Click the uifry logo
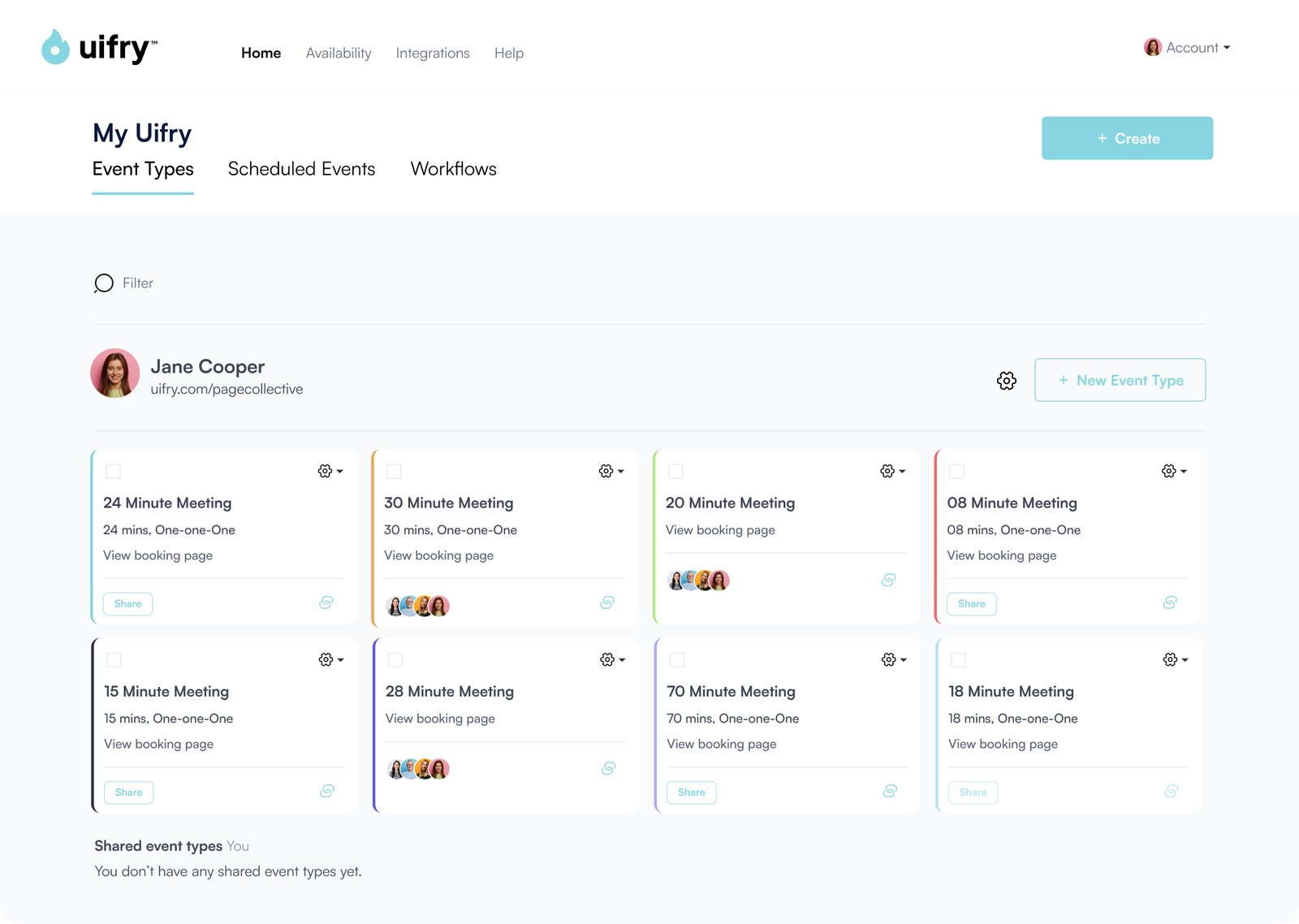The height and width of the screenshot is (924, 1299). pyautogui.click(x=99, y=47)
